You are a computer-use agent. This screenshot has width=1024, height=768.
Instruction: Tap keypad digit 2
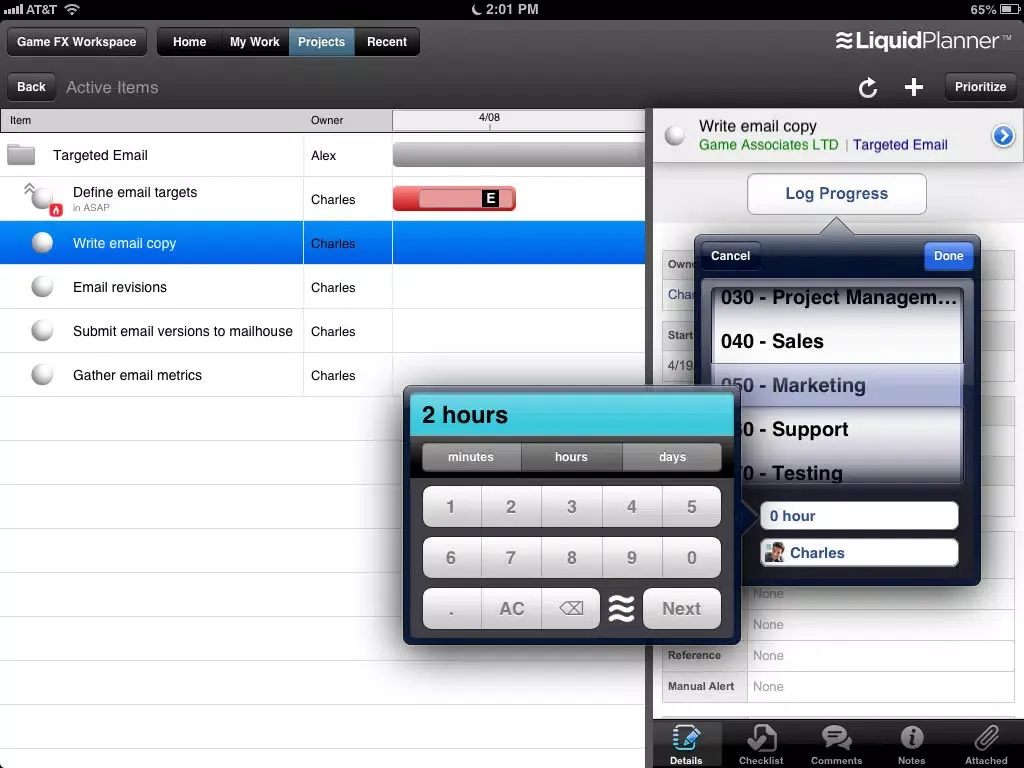tap(511, 507)
